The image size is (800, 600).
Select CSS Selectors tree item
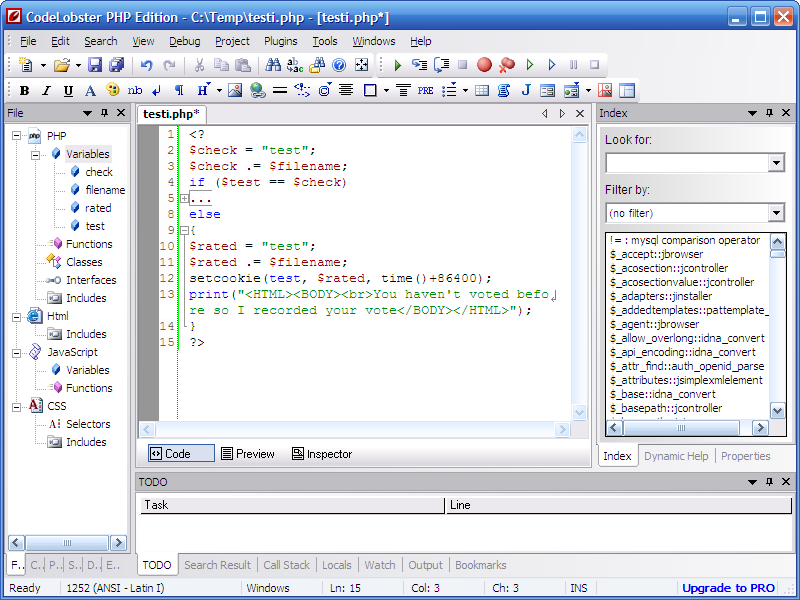click(88, 424)
